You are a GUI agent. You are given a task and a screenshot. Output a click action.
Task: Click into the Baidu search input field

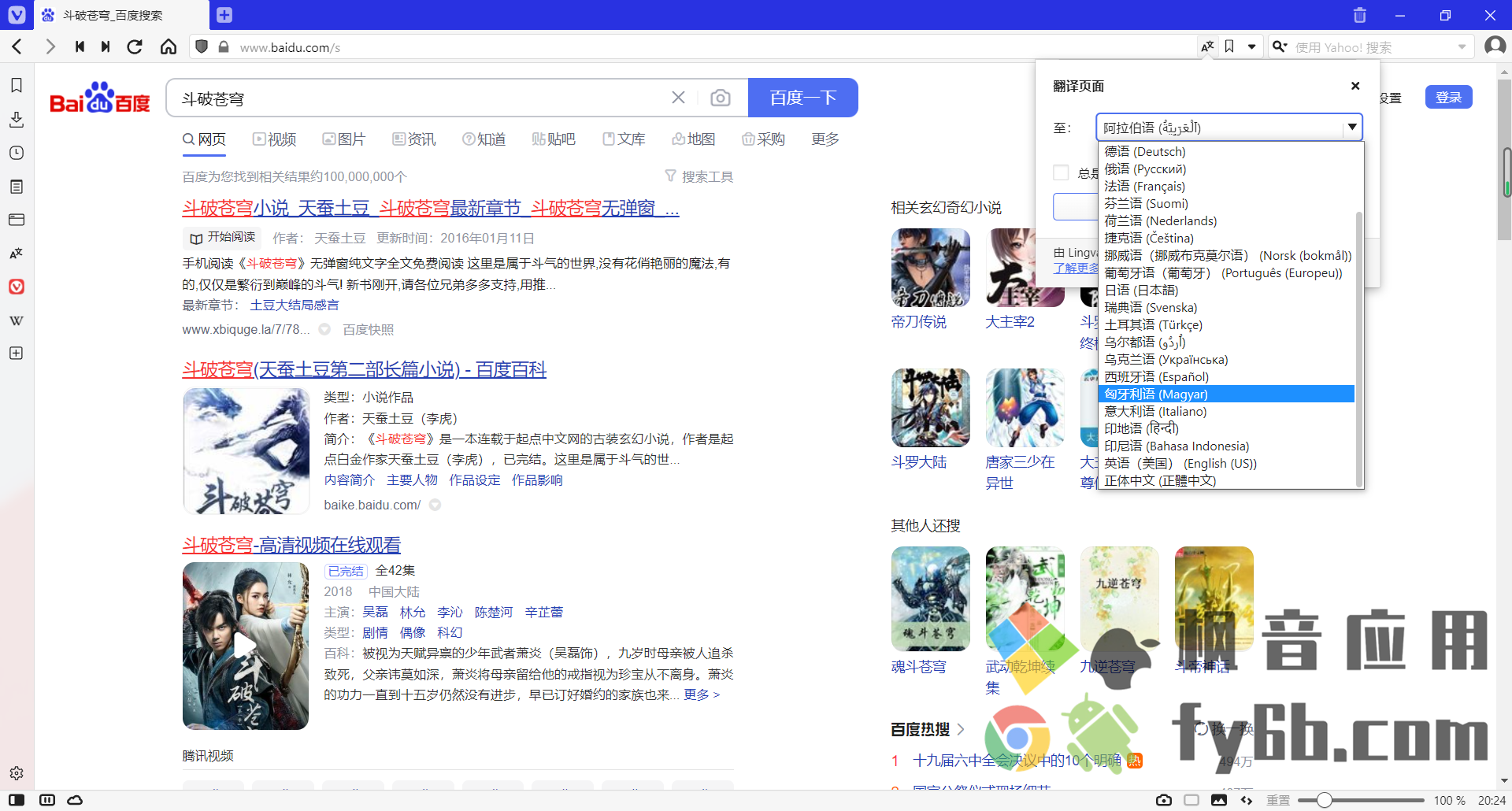tap(417, 98)
